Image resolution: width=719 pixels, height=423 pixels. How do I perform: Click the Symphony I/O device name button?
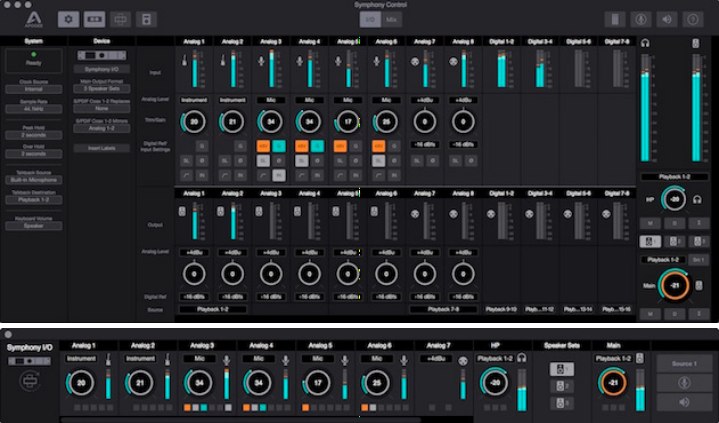[101, 69]
